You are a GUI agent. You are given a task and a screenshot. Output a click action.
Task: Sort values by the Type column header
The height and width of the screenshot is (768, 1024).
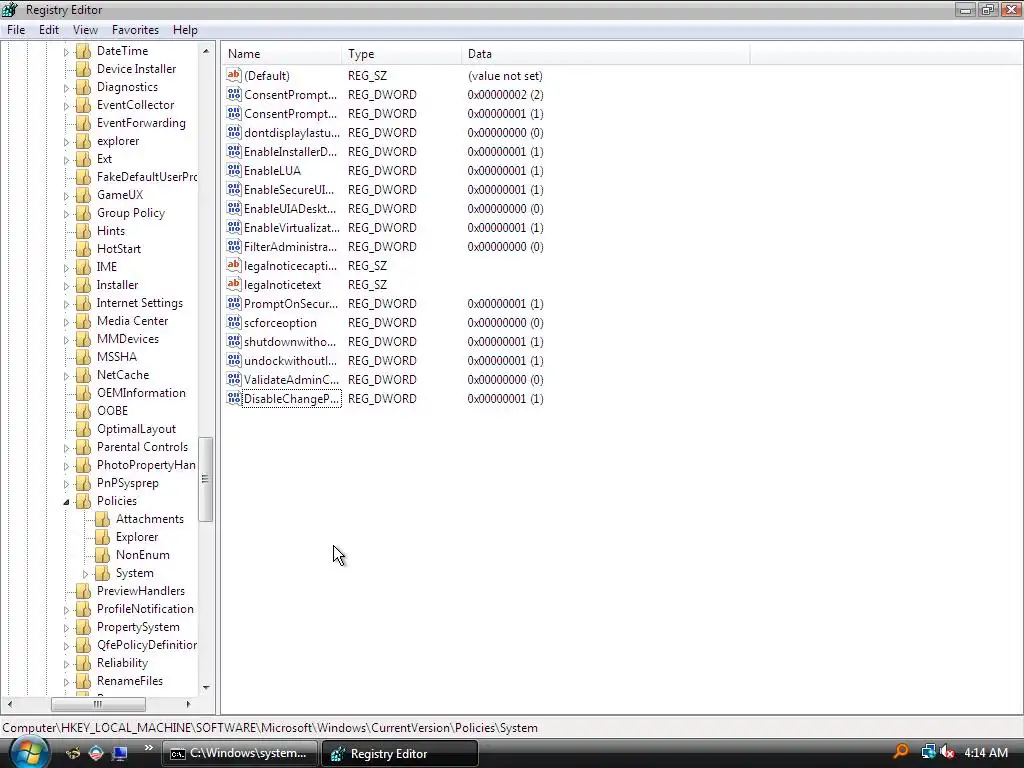coord(401,54)
